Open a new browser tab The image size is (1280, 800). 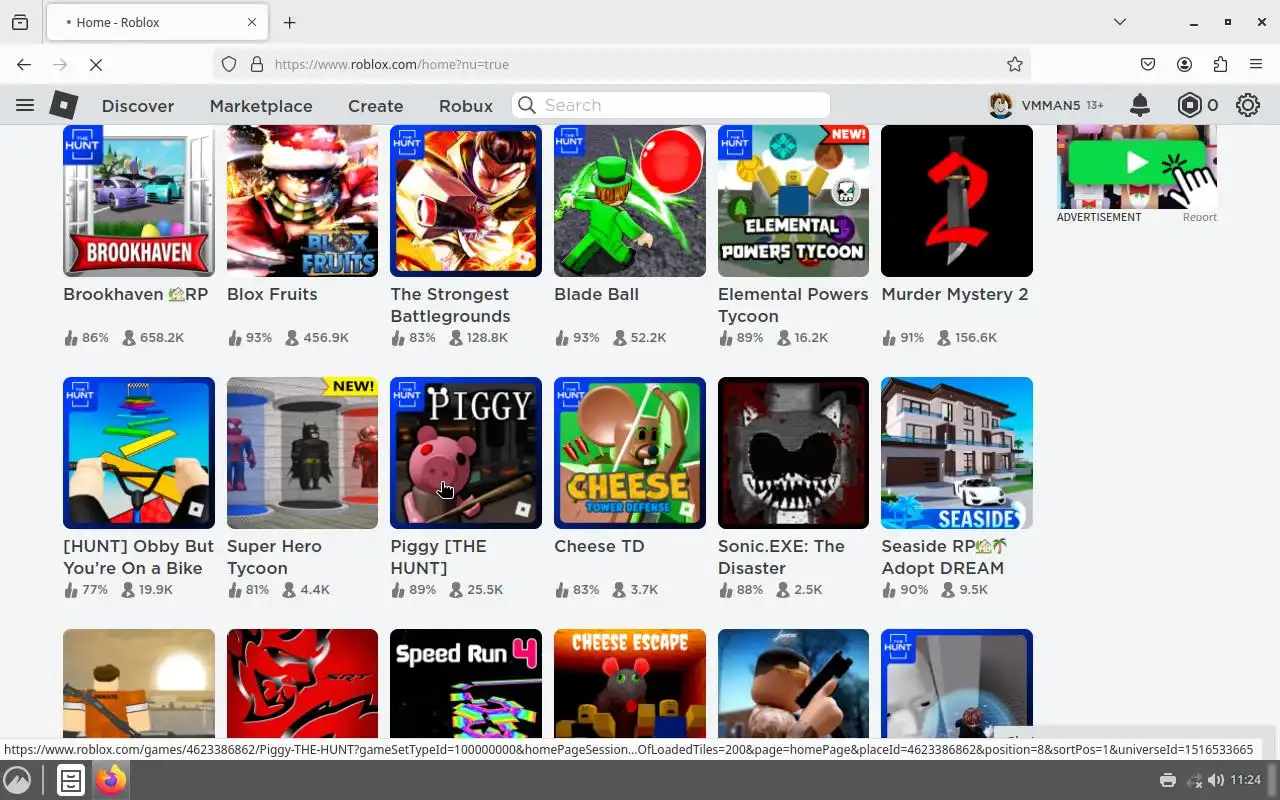(289, 22)
